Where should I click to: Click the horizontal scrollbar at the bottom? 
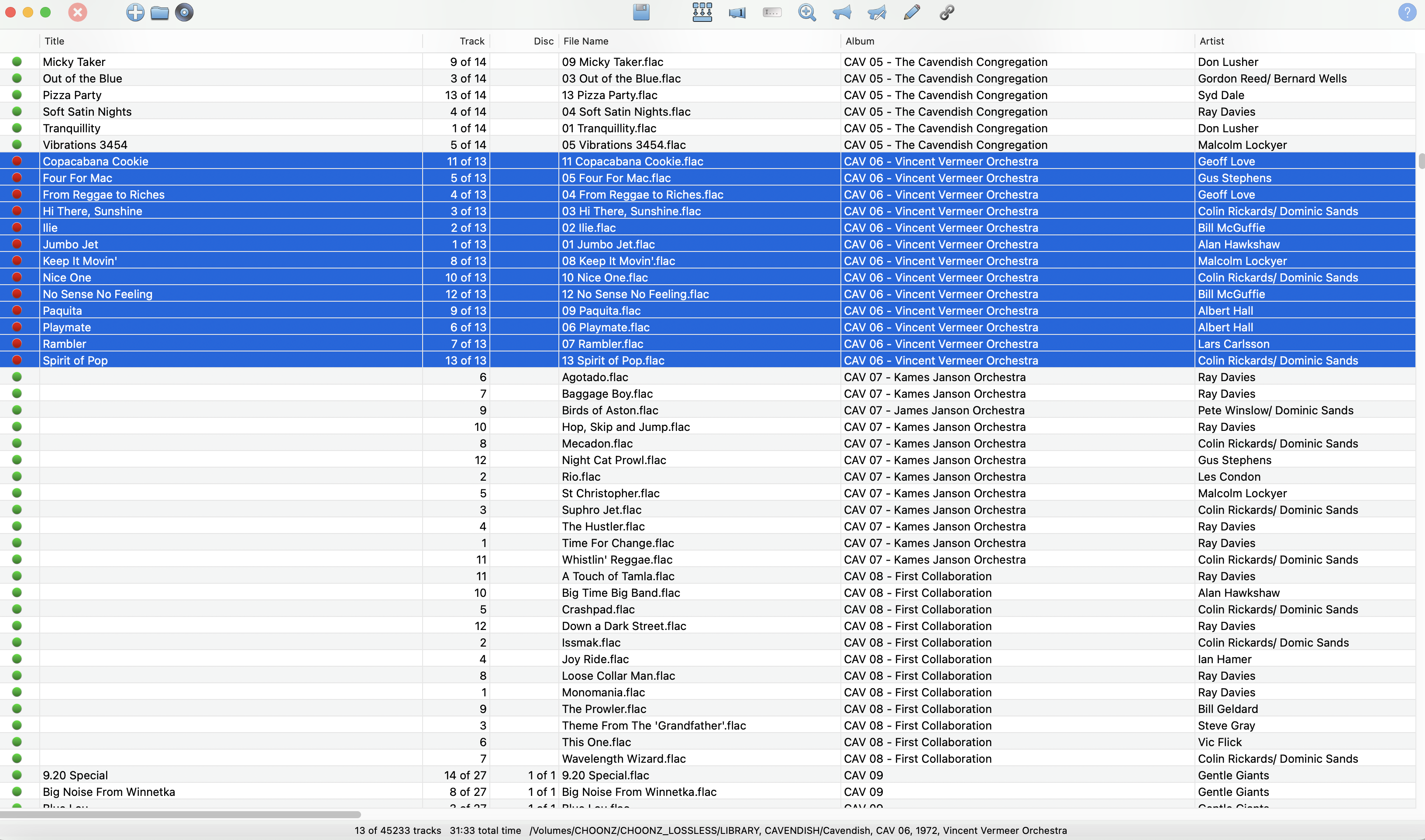180,815
